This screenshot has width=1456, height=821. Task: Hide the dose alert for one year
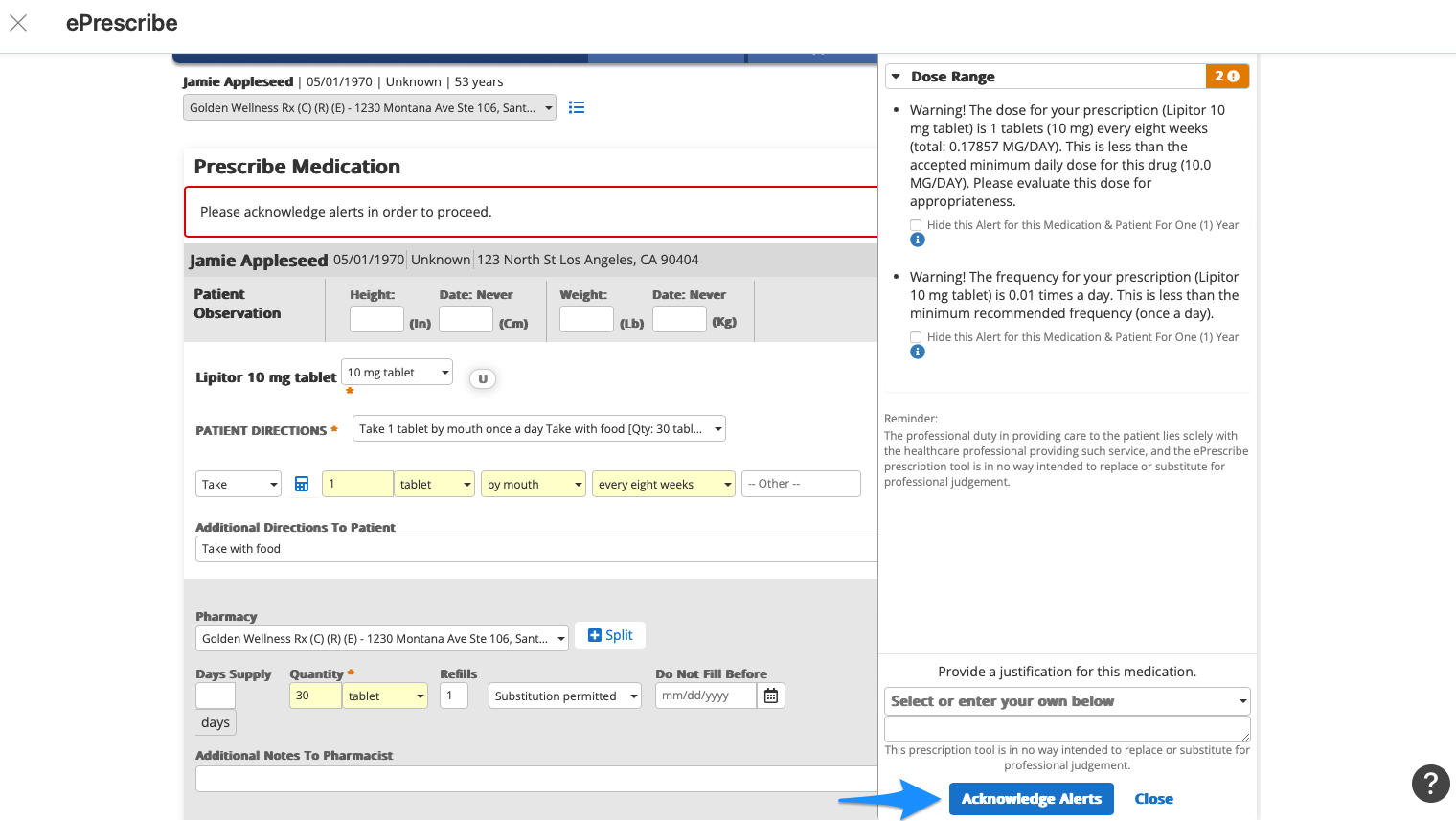point(916,225)
